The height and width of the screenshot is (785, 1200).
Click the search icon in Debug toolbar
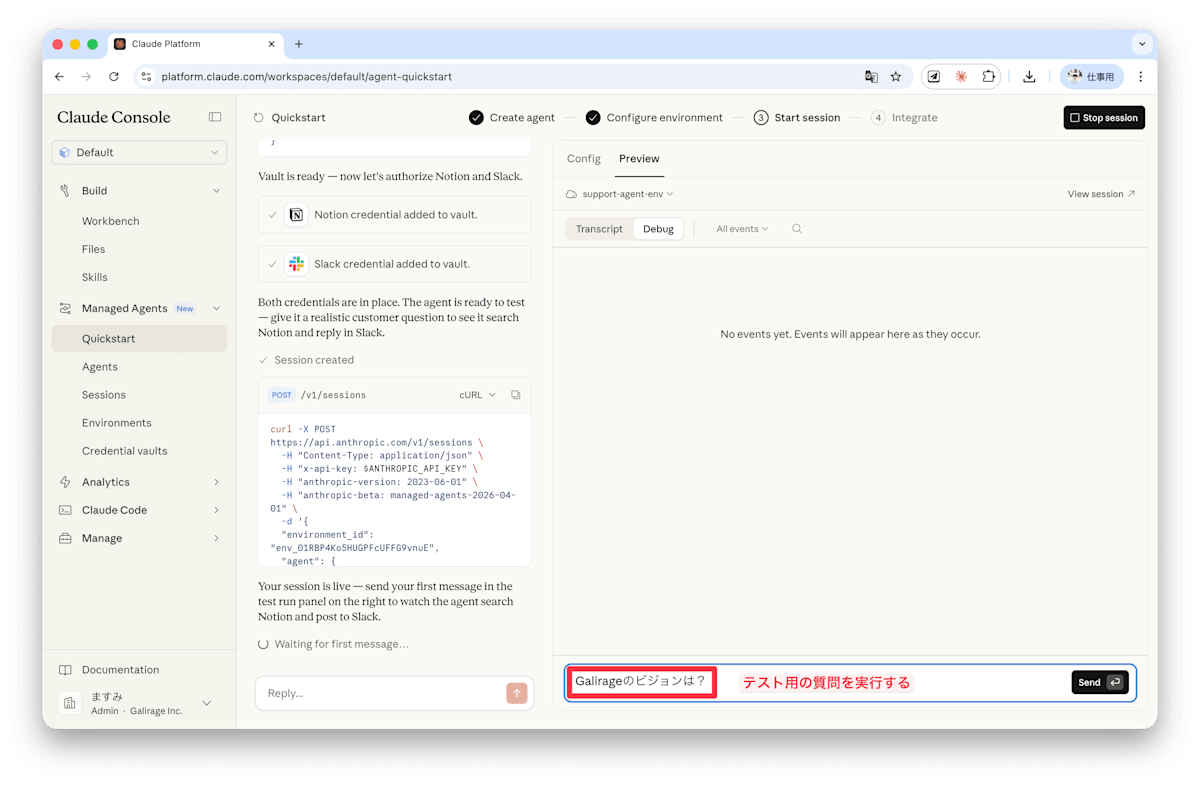(797, 229)
